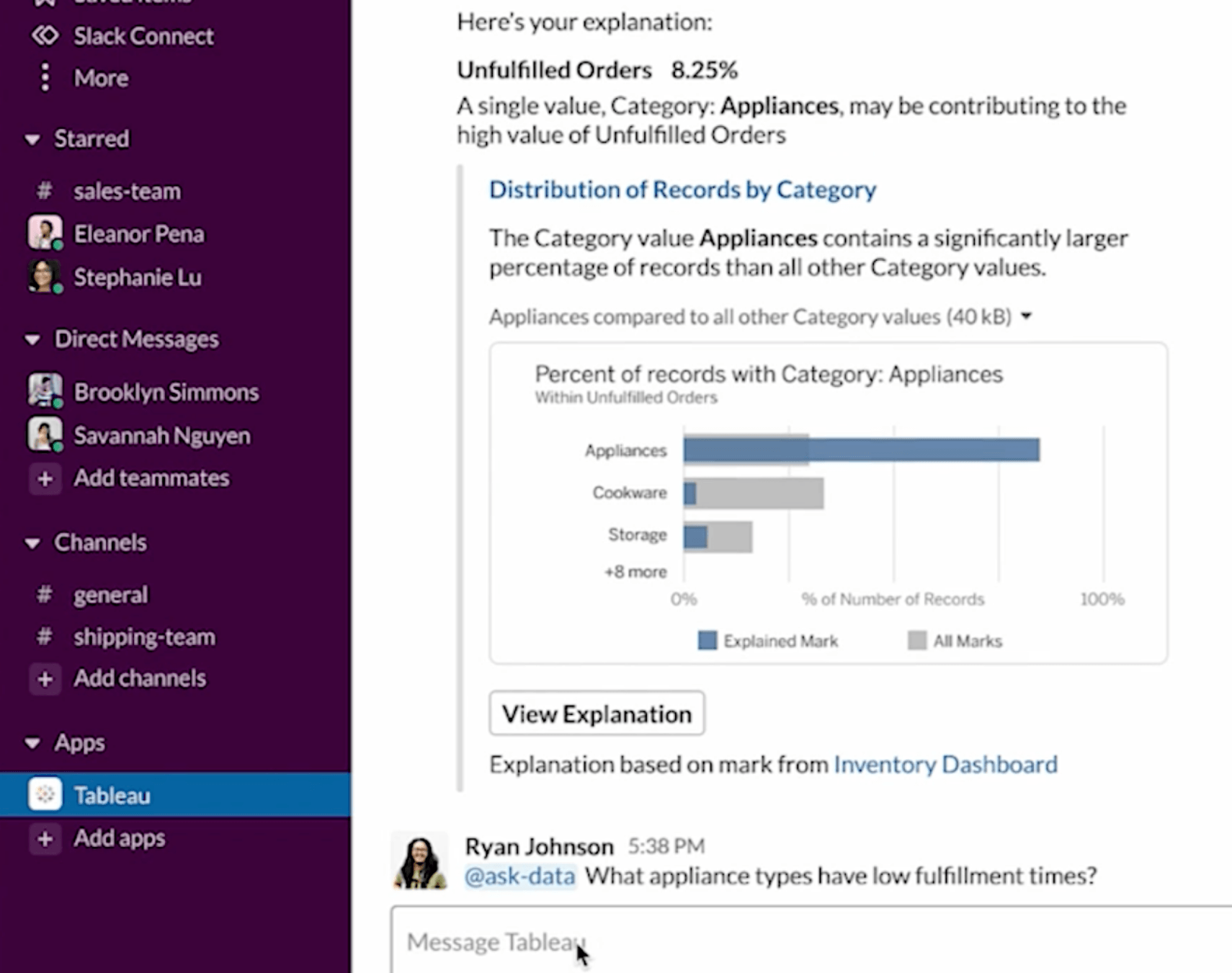
Task: Click the Explained Mark legend swatch
Action: coord(707,641)
